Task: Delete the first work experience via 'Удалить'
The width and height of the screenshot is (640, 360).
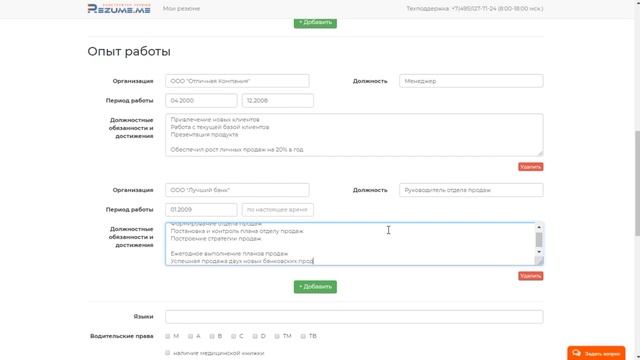Action: (x=531, y=167)
